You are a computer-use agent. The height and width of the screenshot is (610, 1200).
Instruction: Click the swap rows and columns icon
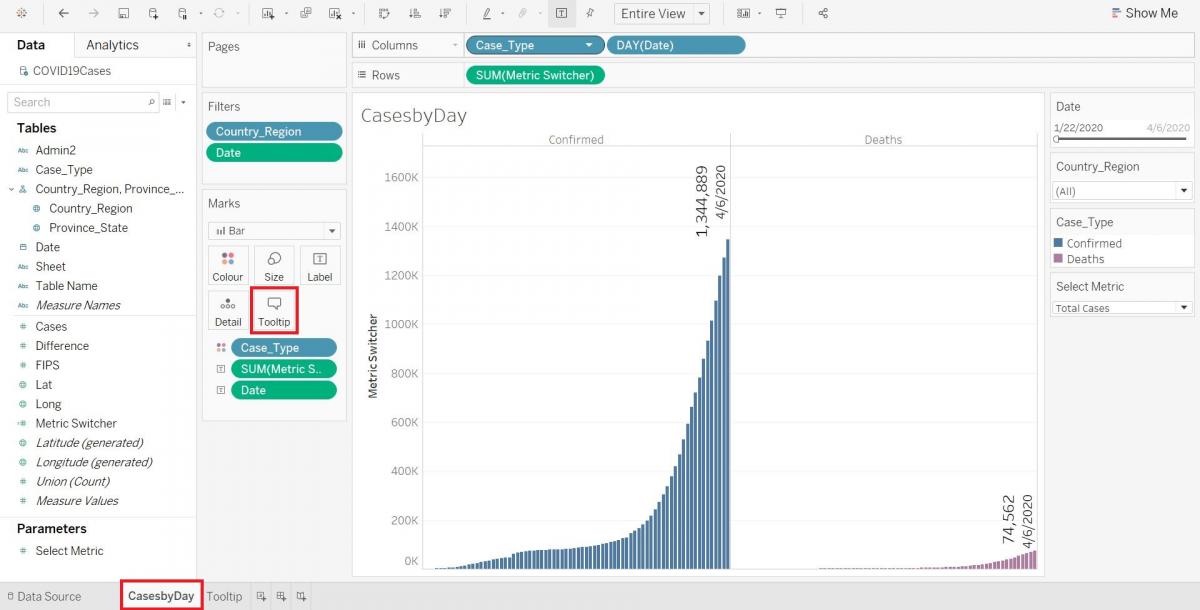click(384, 14)
